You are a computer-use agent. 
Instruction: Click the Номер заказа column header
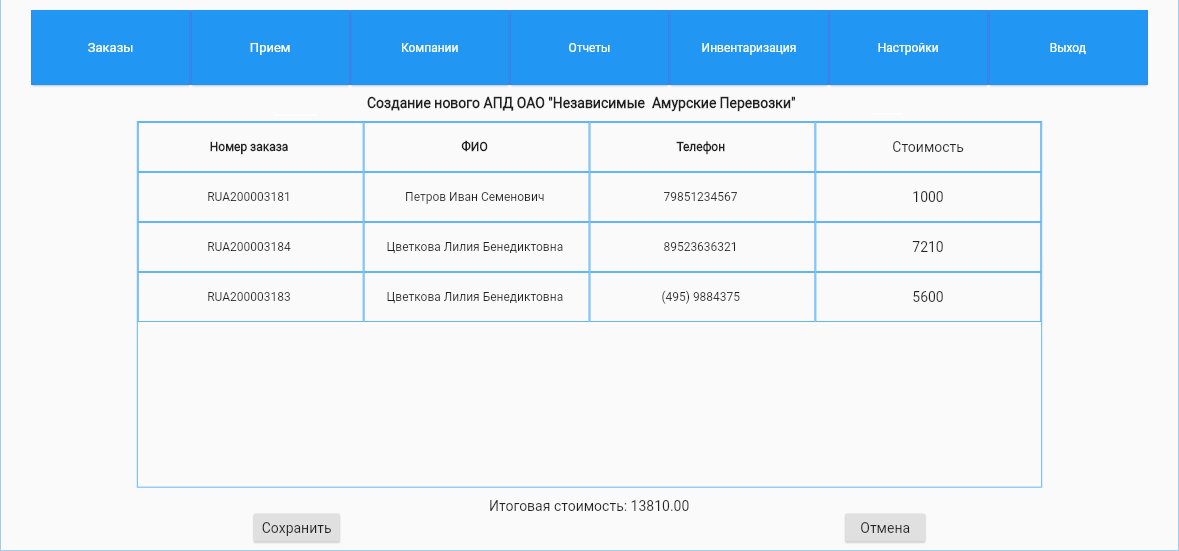pos(249,147)
